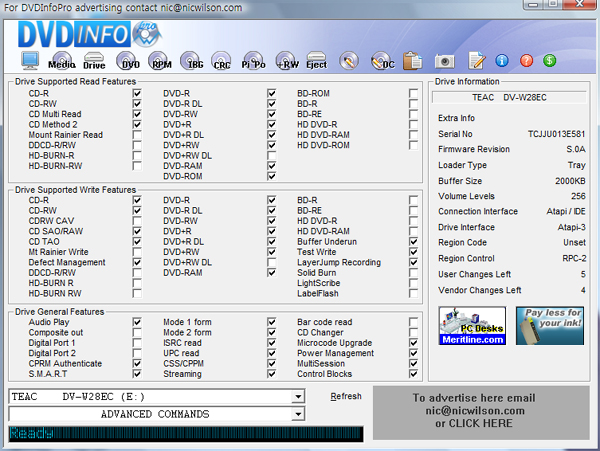Screen dimensions: 600x451
Task: Toggle CDRW CAV write checkbox
Action: tap(137, 221)
